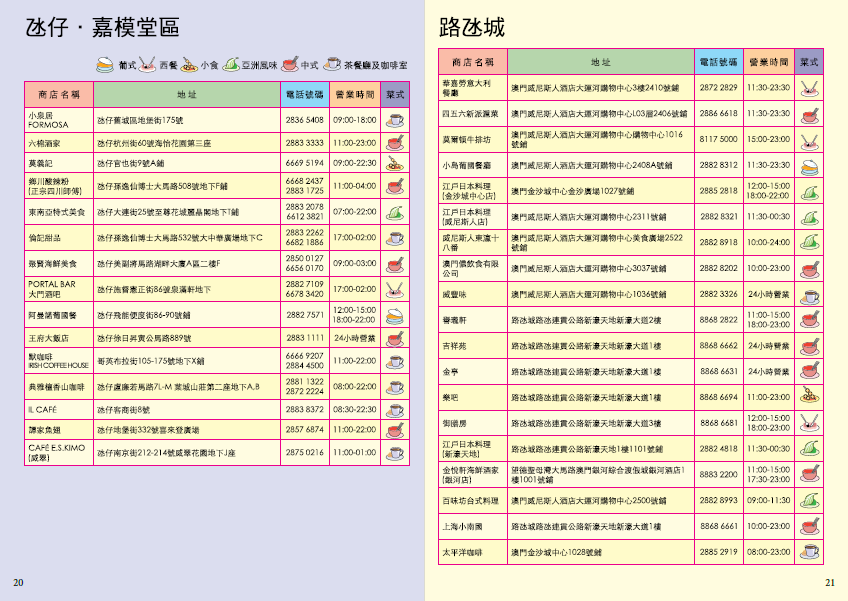Click the 亞洲風味 Asian flavour legend icon
This screenshot has width=848, height=601.
(229, 65)
